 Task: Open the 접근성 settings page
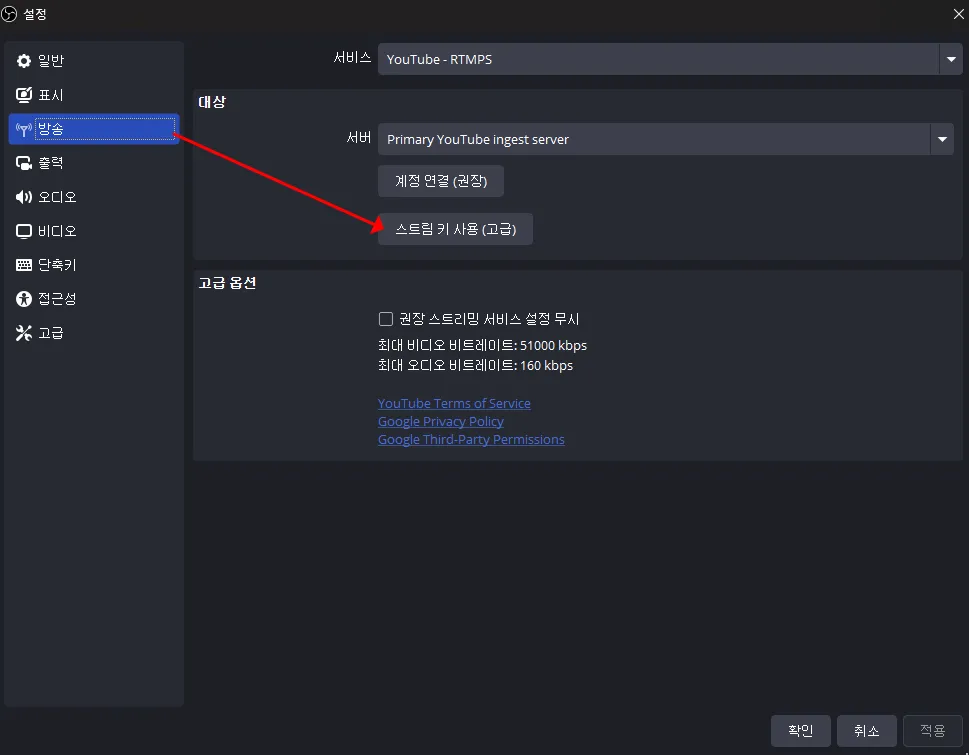[94, 299]
